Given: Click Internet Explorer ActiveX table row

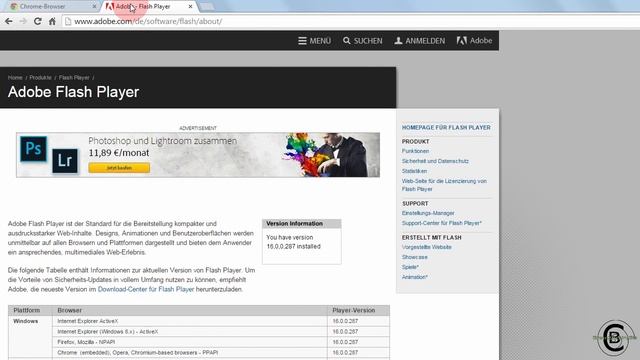Looking at the screenshot, I should 220,321.
